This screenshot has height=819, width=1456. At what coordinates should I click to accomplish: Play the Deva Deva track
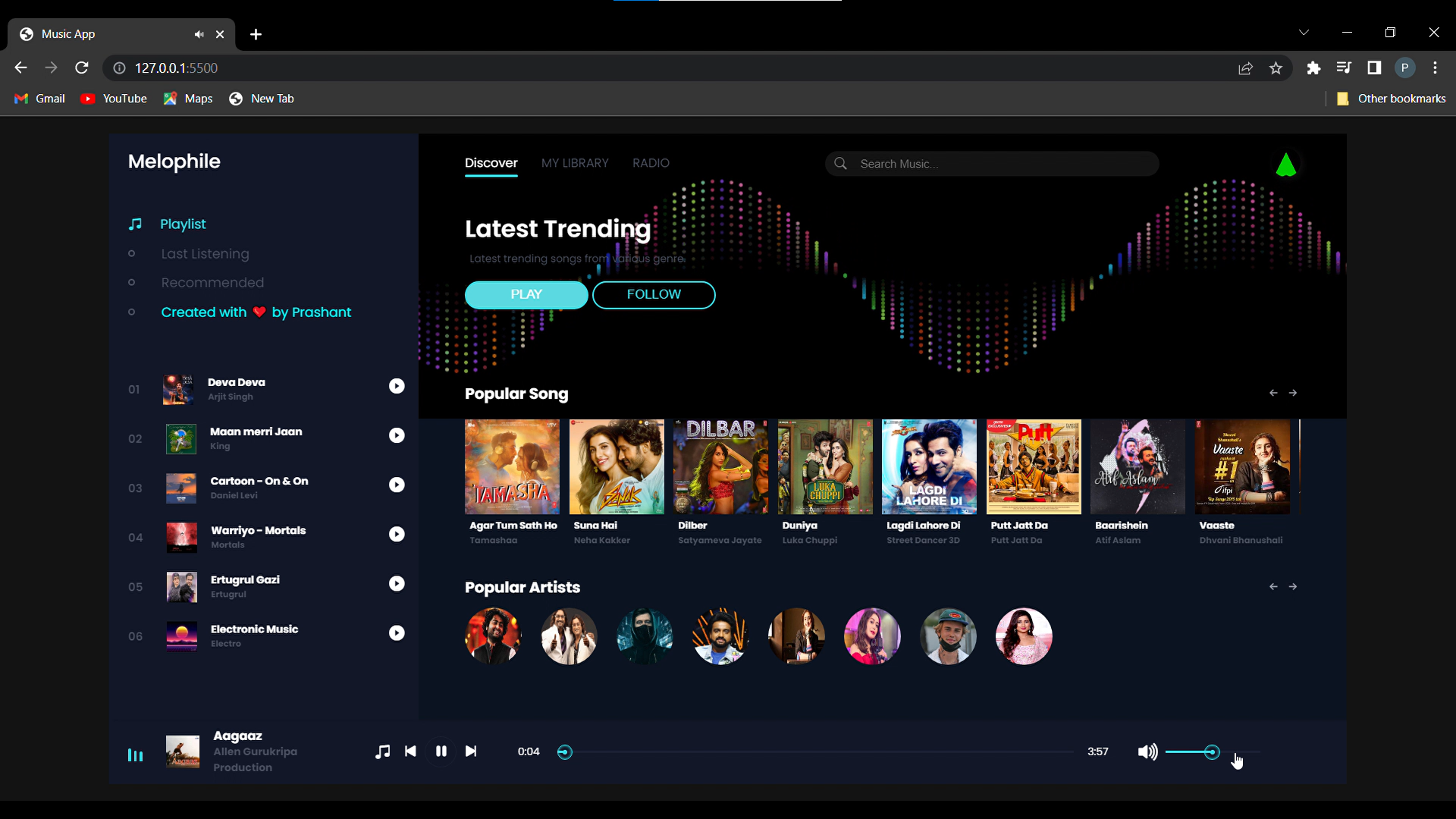pos(397,386)
